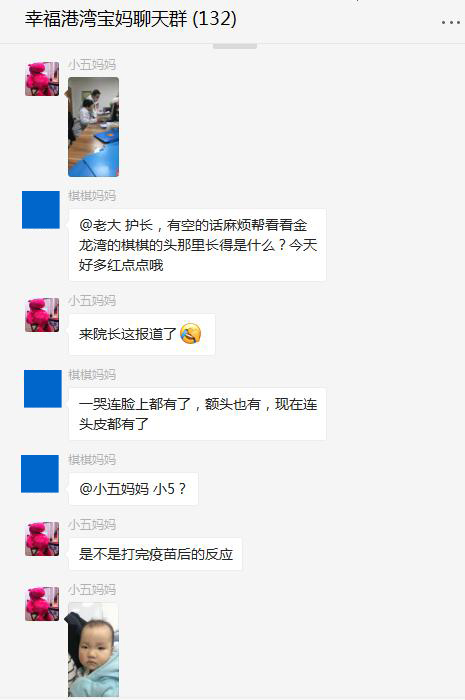Click the 是不是打完疫苗后的反应 message bubble
This screenshot has height=700, width=465.
tap(155, 554)
